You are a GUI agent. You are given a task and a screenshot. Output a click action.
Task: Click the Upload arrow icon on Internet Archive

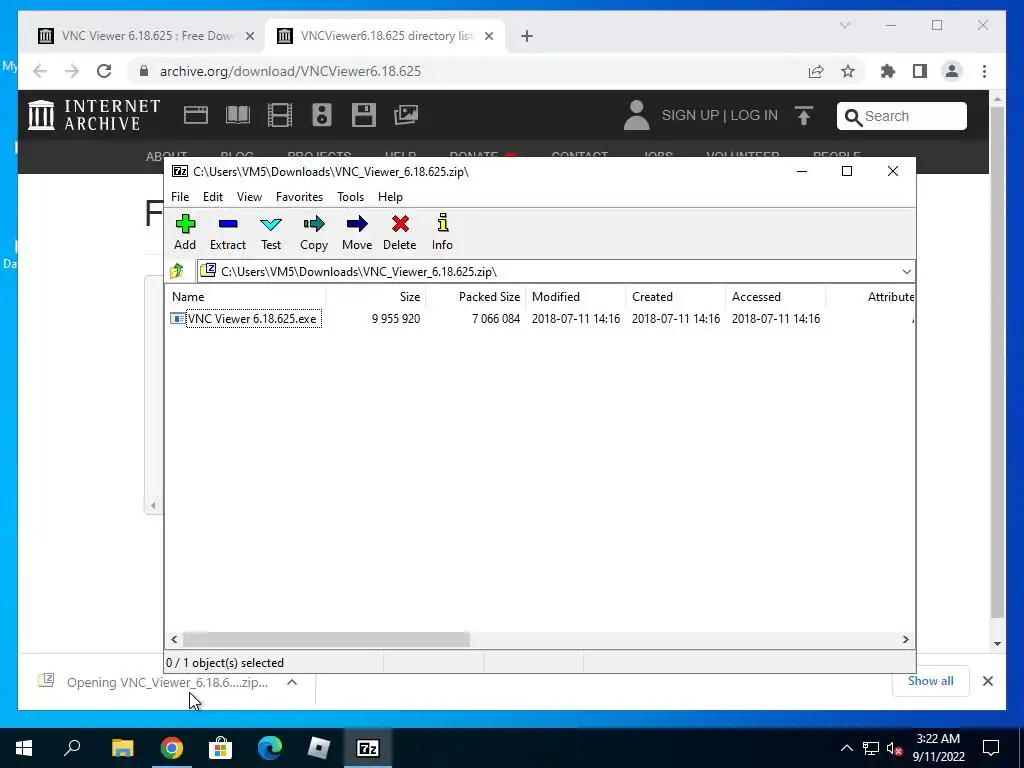(804, 116)
